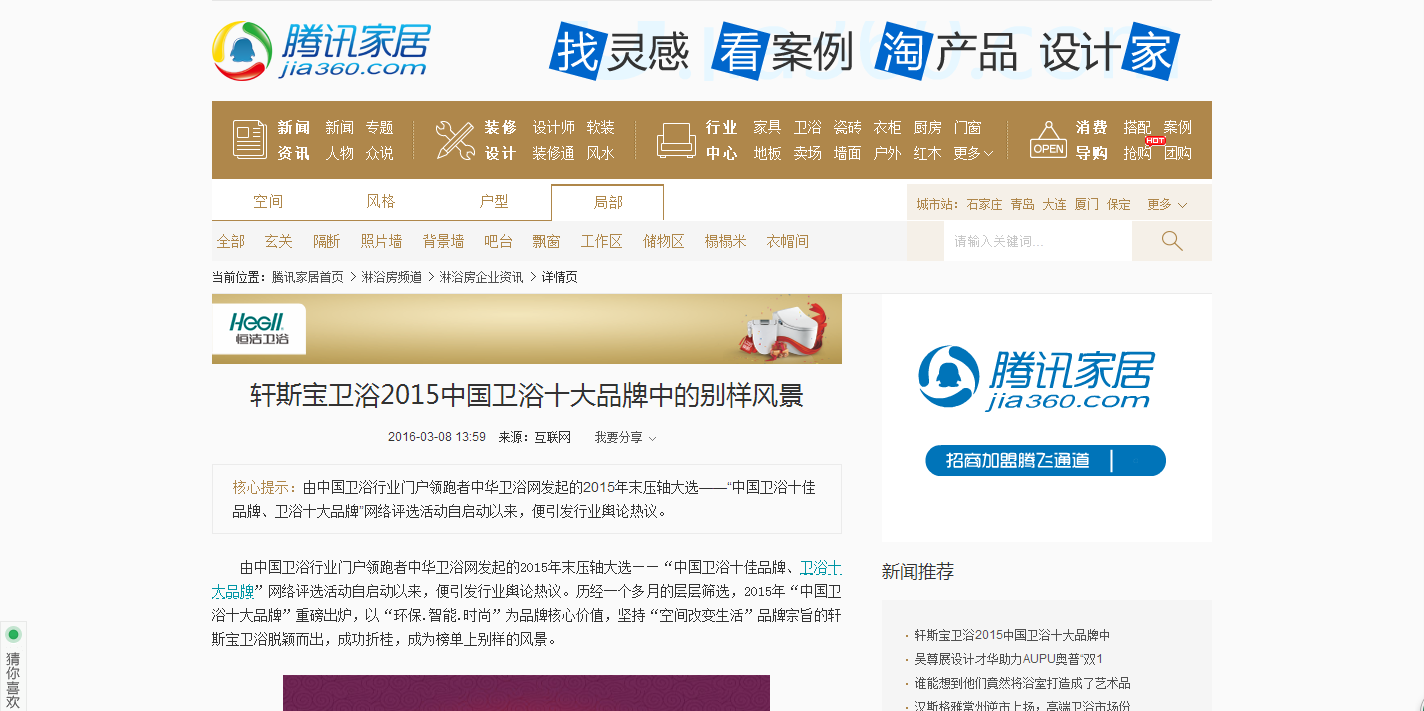This screenshot has height=711, width=1424.
Task: Click the 腾讯家居 jia360.com logo in header
Action: click(x=321, y=50)
